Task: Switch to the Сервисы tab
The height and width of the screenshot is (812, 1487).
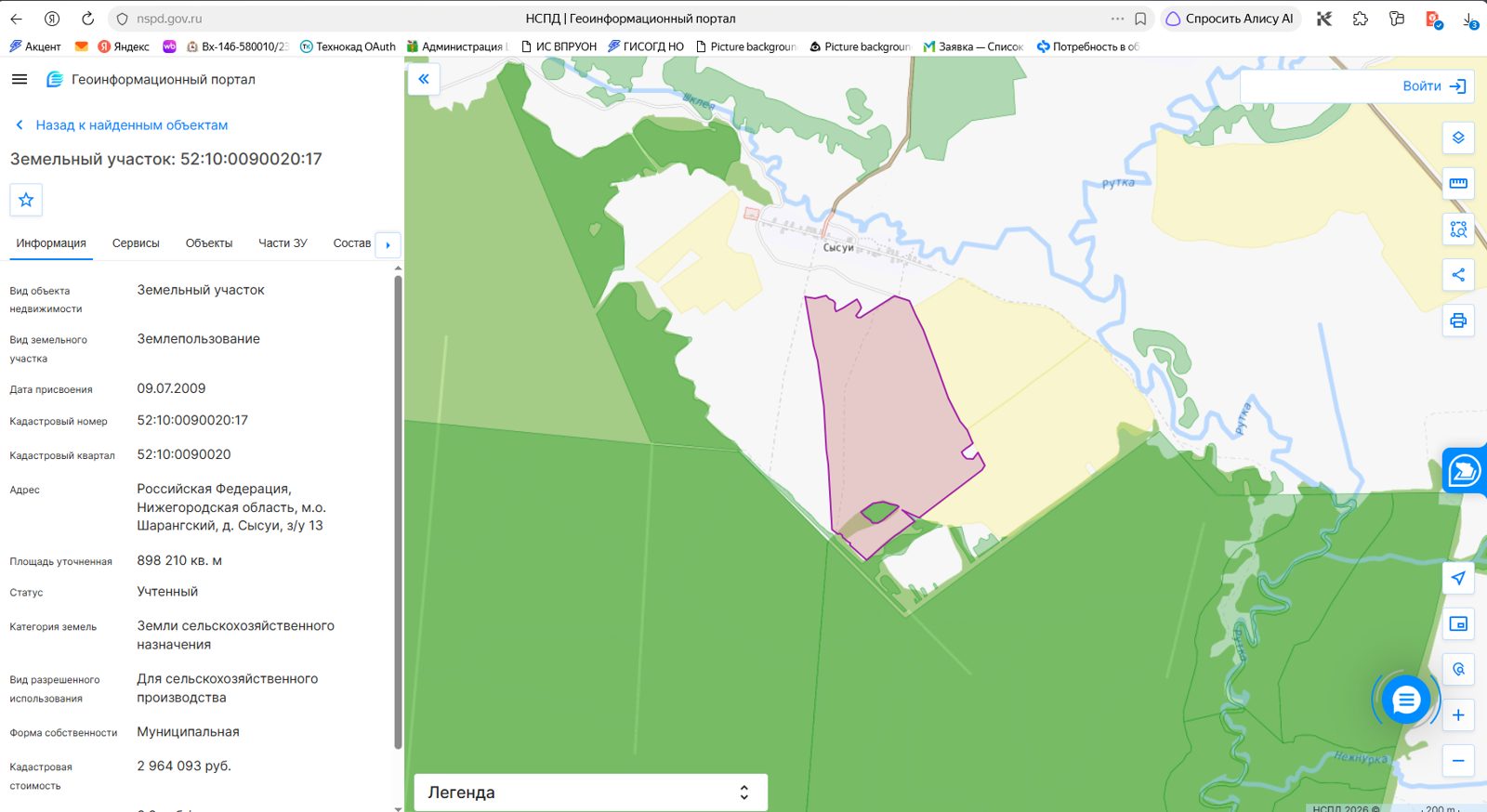Action: click(x=136, y=243)
